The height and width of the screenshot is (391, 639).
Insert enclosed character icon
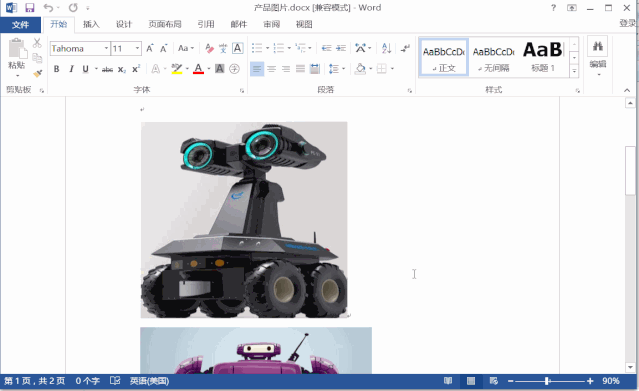(234, 69)
